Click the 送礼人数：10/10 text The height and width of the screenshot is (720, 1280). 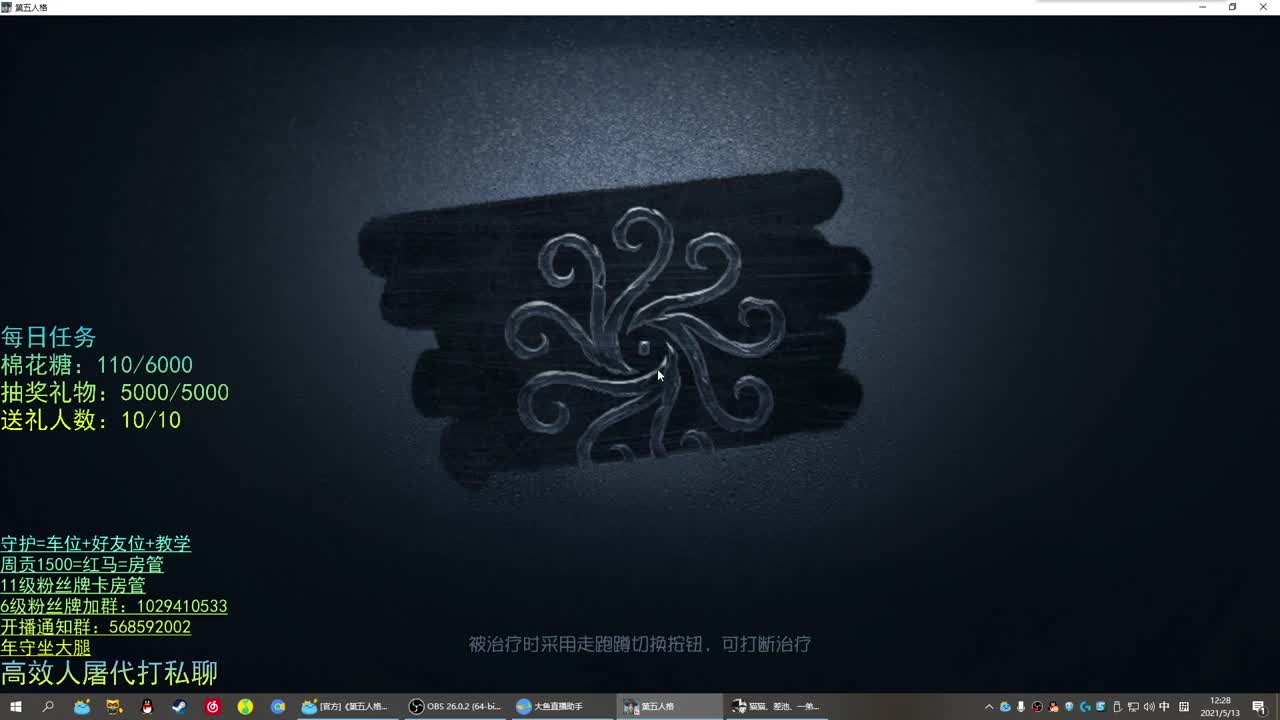pos(91,421)
